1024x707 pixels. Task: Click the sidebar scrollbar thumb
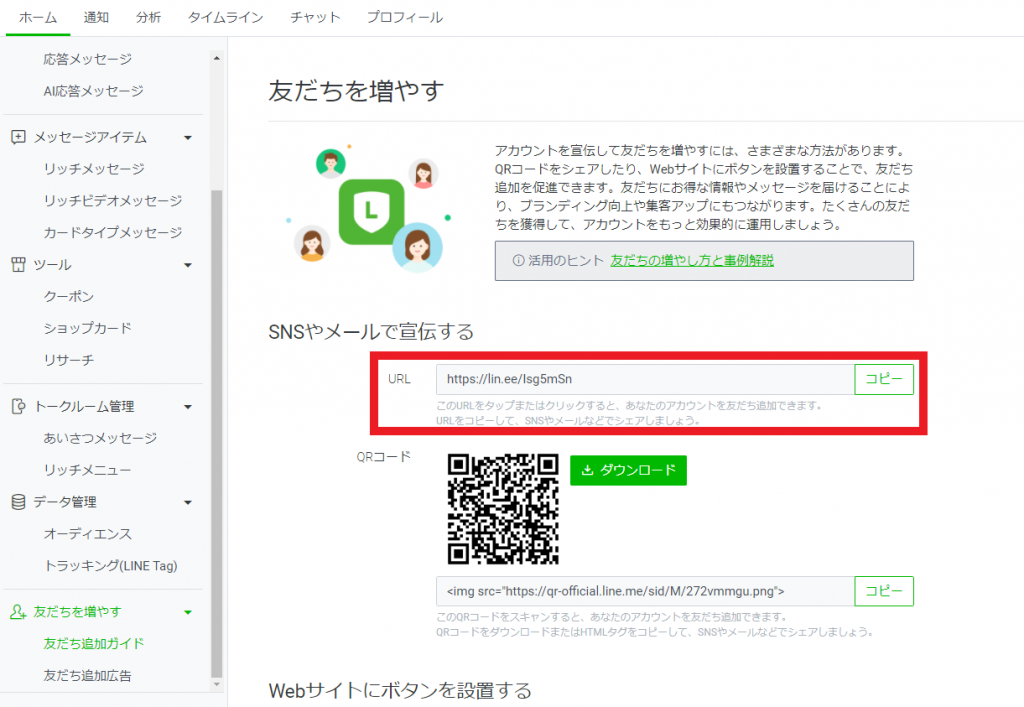[217, 434]
